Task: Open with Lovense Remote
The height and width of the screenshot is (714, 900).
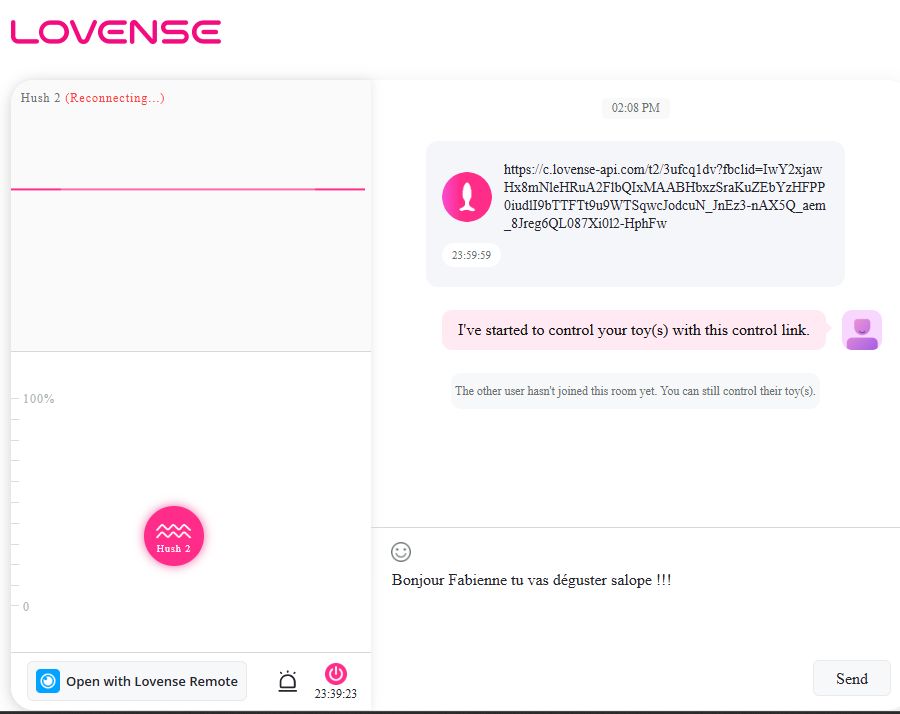Action: 137,681
